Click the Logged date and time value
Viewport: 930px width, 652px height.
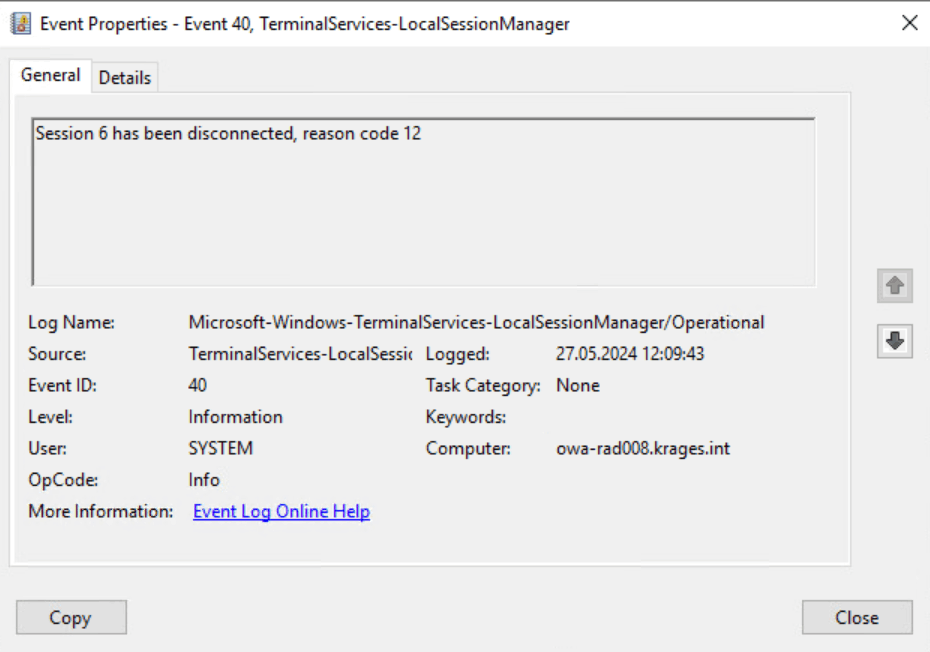click(x=630, y=354)
